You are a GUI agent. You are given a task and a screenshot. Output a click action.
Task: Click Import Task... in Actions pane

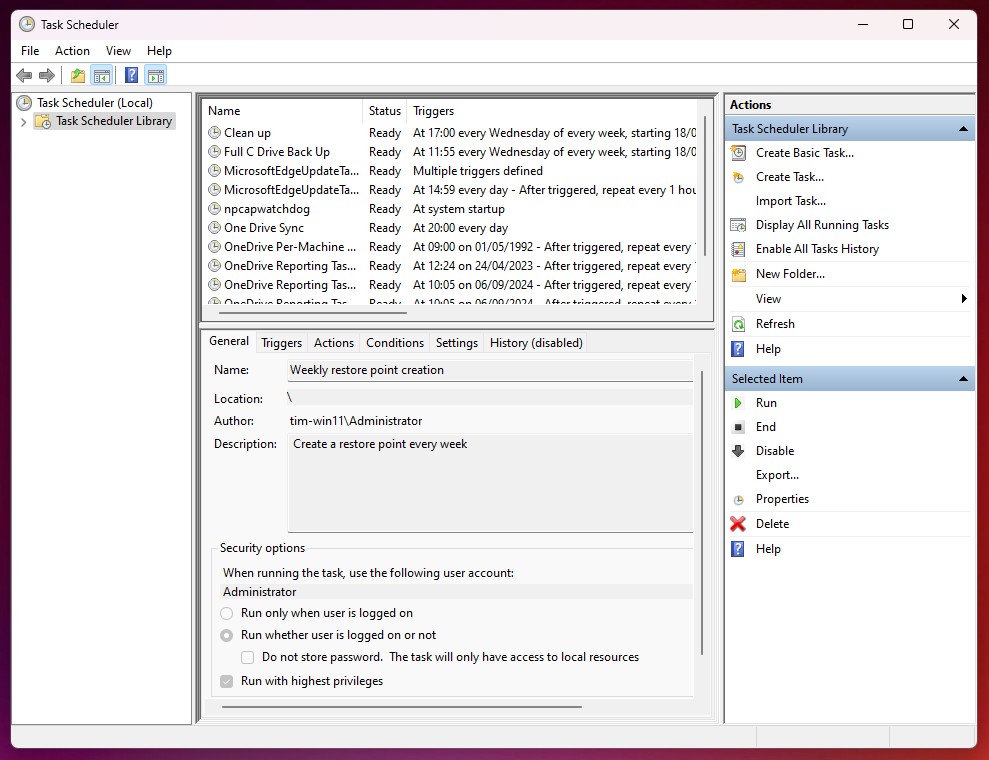790,201
